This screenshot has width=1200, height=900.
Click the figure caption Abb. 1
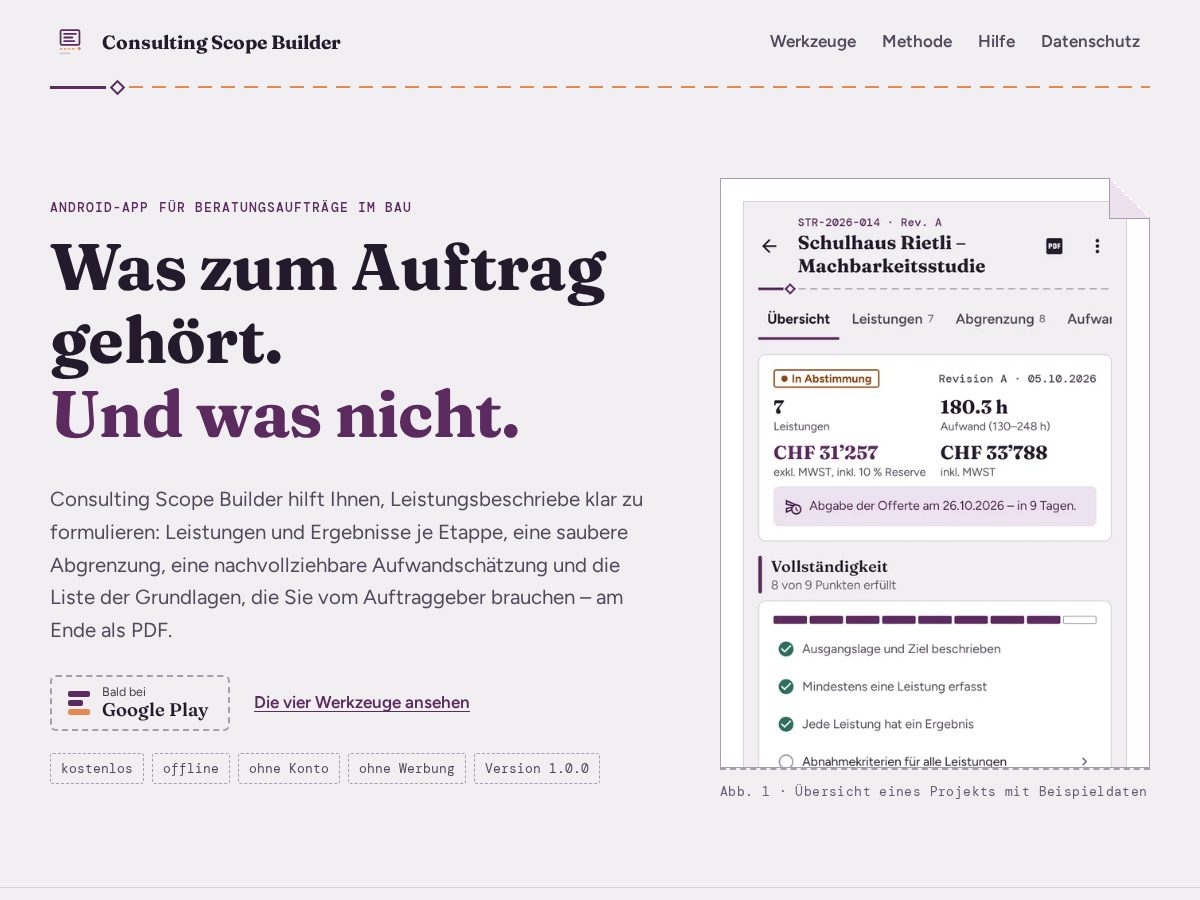(x=933, y=791)
